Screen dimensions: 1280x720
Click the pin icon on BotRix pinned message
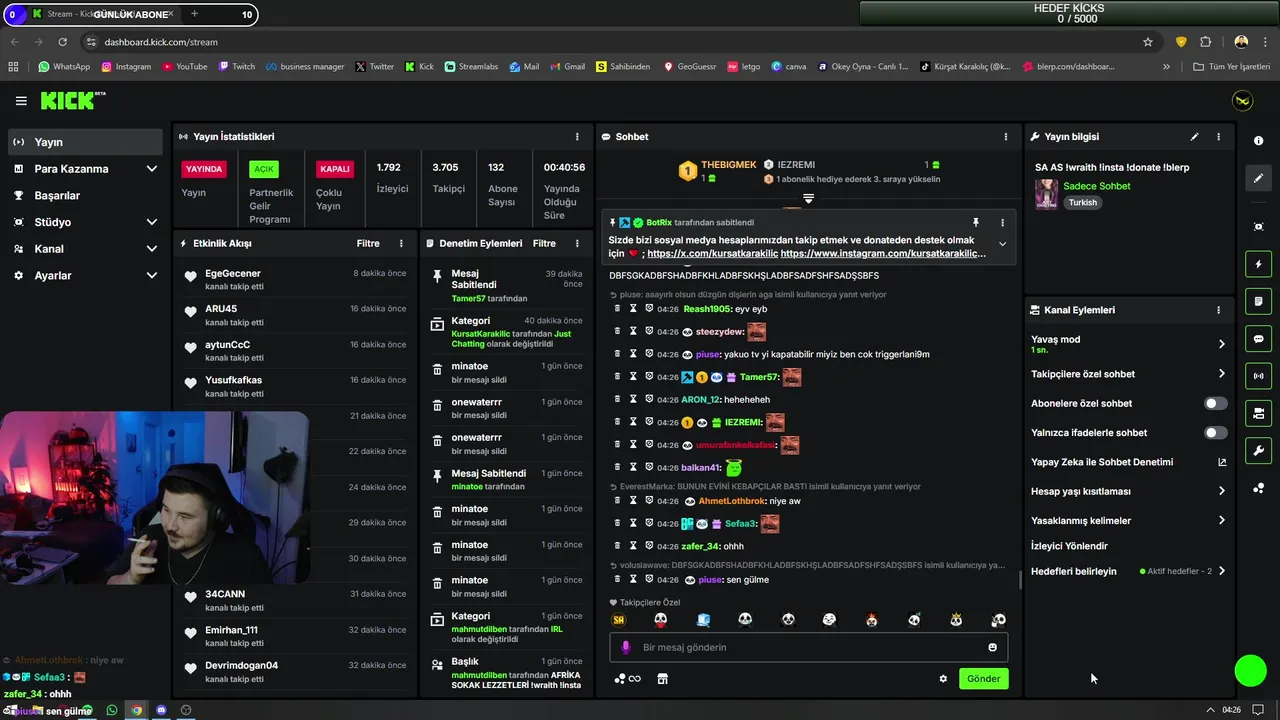[975, 222]
